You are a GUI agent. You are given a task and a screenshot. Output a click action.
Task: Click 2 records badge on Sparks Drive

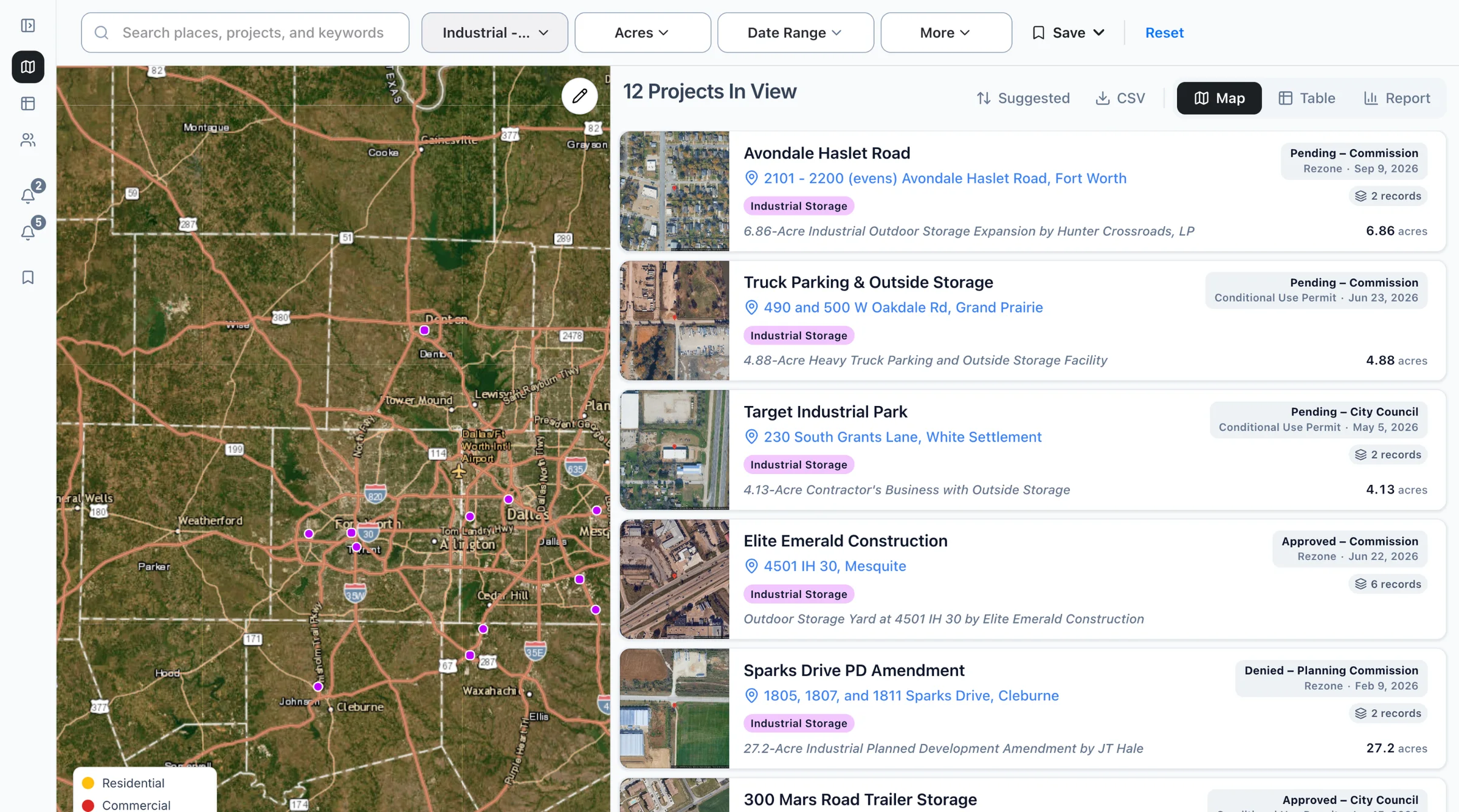click(1388, 713)
